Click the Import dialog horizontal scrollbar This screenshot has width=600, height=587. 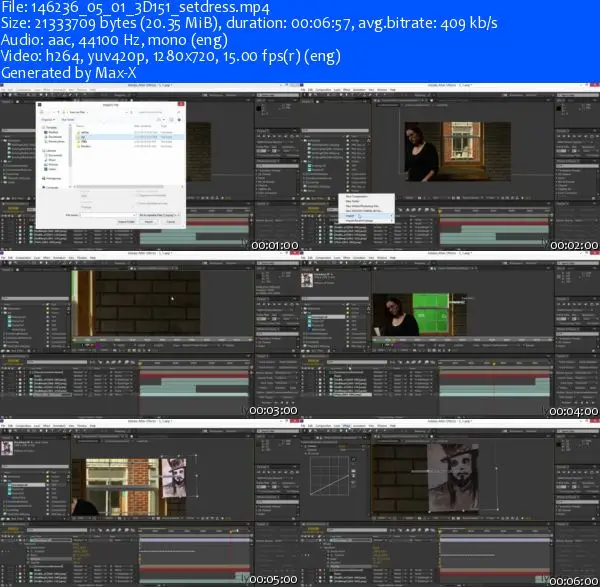[x=121, y=187]
